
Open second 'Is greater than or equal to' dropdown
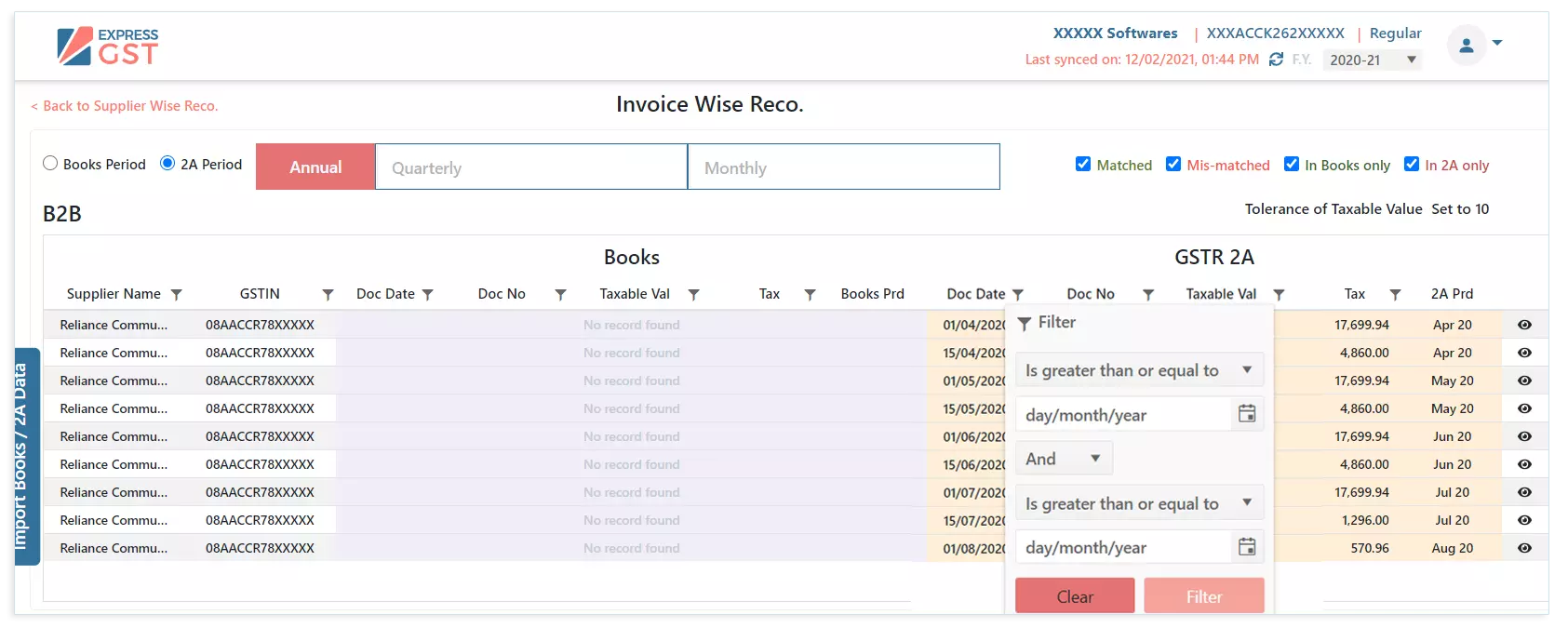tap(1139, 503)
